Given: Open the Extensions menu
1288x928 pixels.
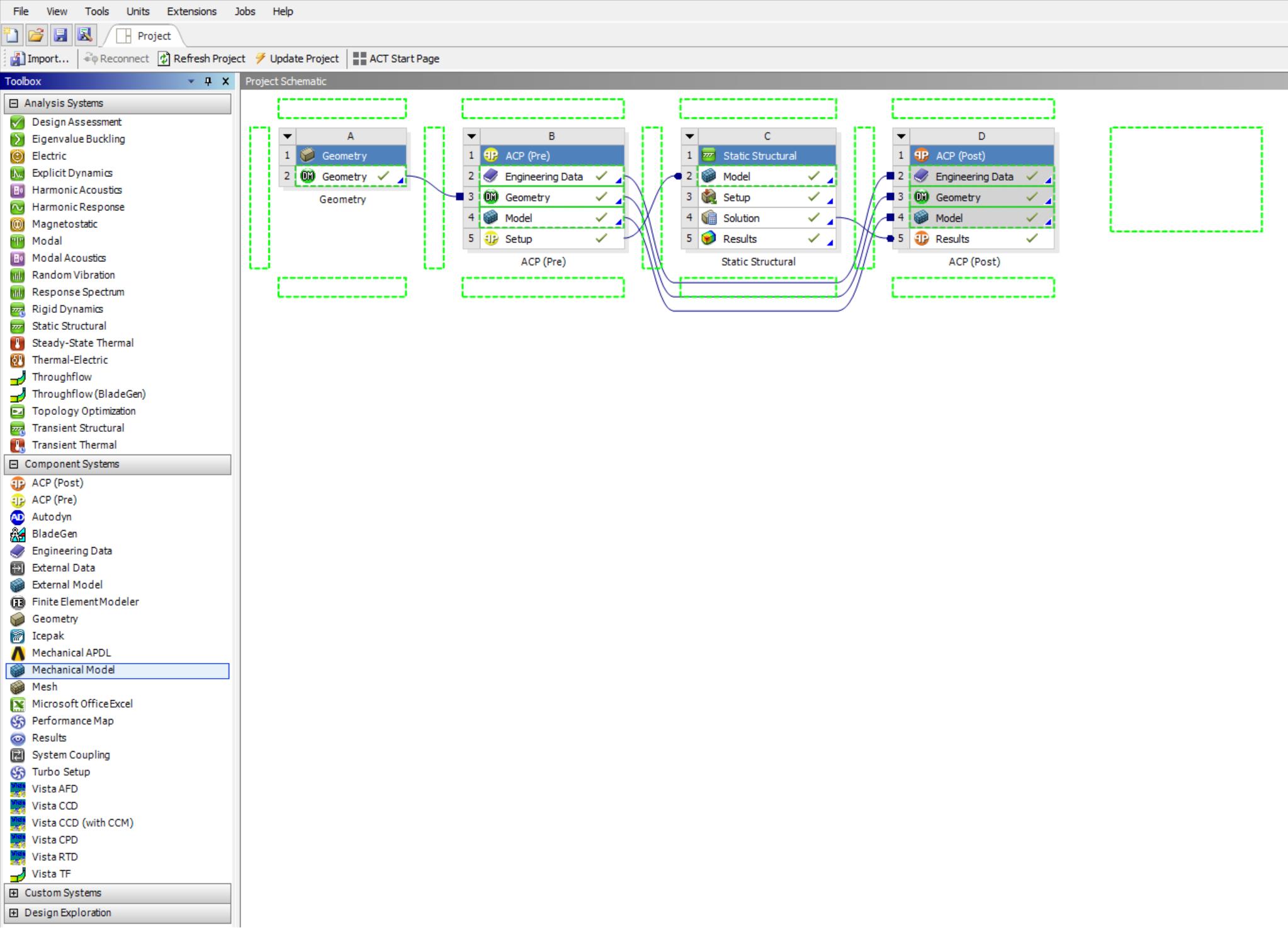Looking at the screenshot, I should click(191, 11).
